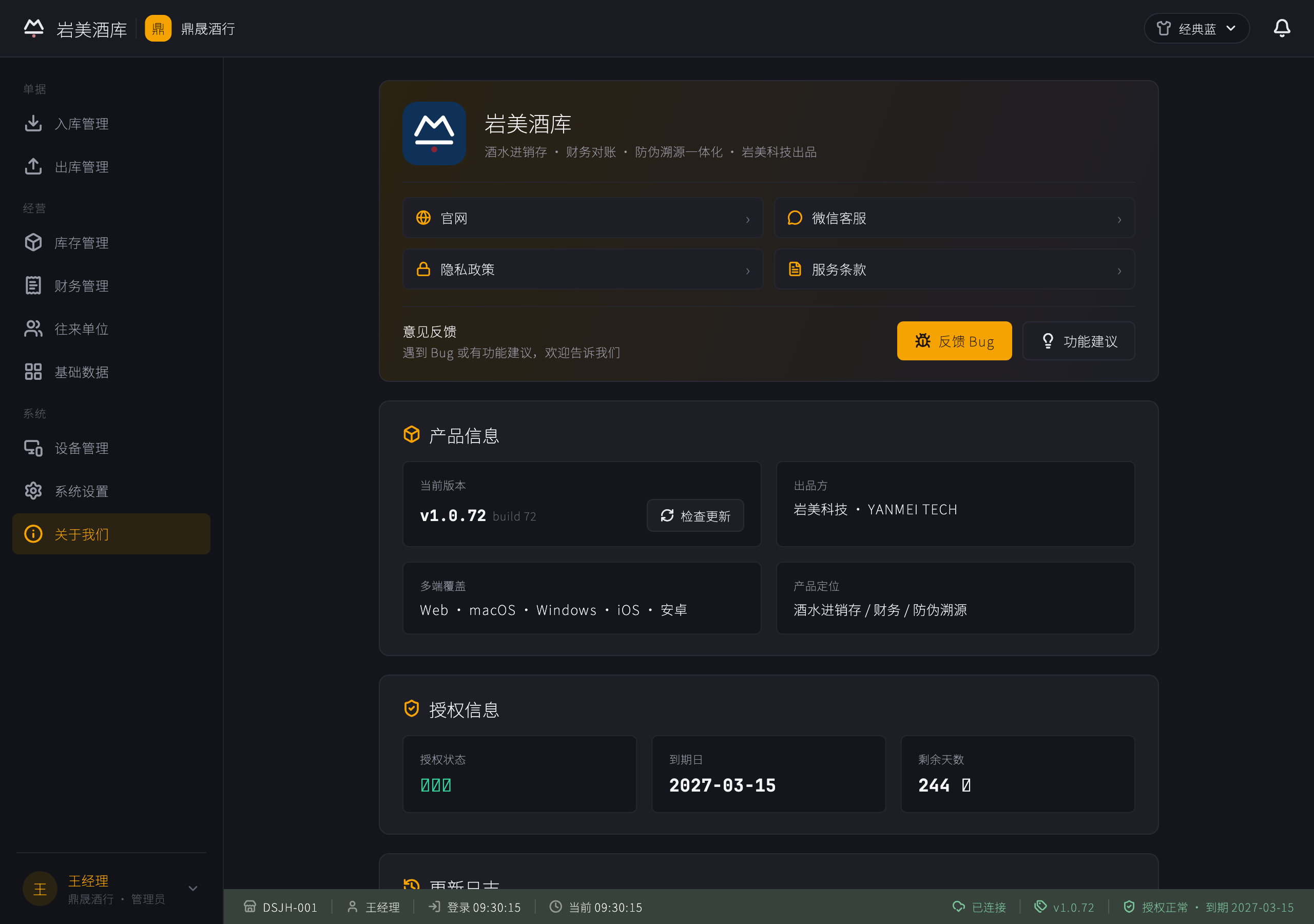Click the 已连接 status indicator
The width and height of the screenshot is (1314, 924).
point(979,908)
